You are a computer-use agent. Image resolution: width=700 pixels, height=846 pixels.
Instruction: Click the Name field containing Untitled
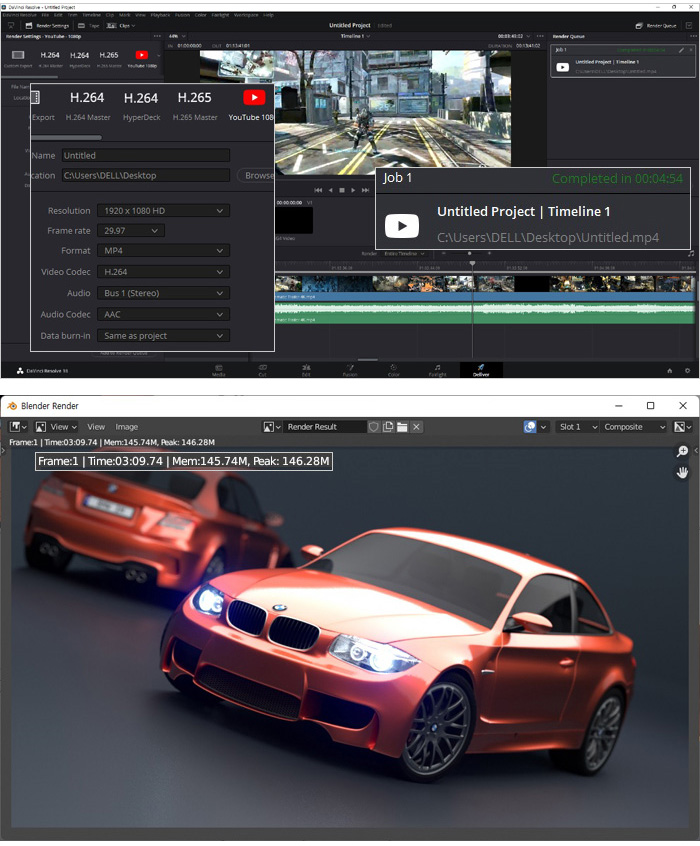tap(146, 155)
